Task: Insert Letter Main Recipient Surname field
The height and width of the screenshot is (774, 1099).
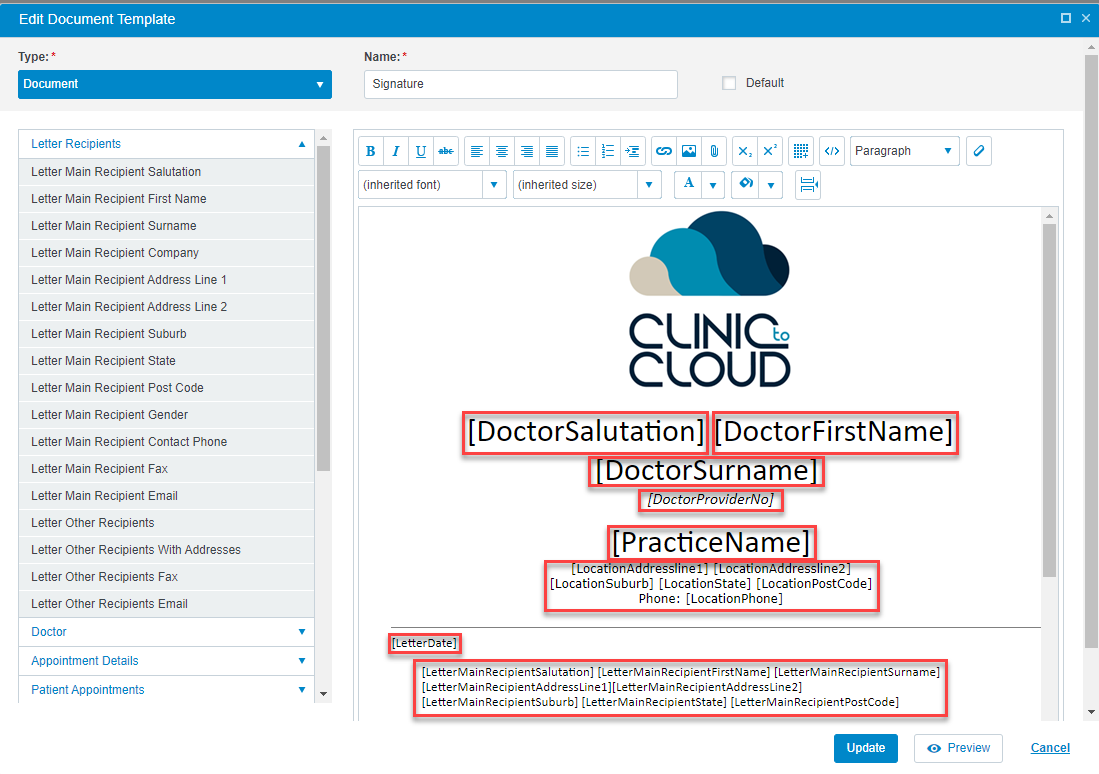Action: pyautogui.click(x=166, y=226)
